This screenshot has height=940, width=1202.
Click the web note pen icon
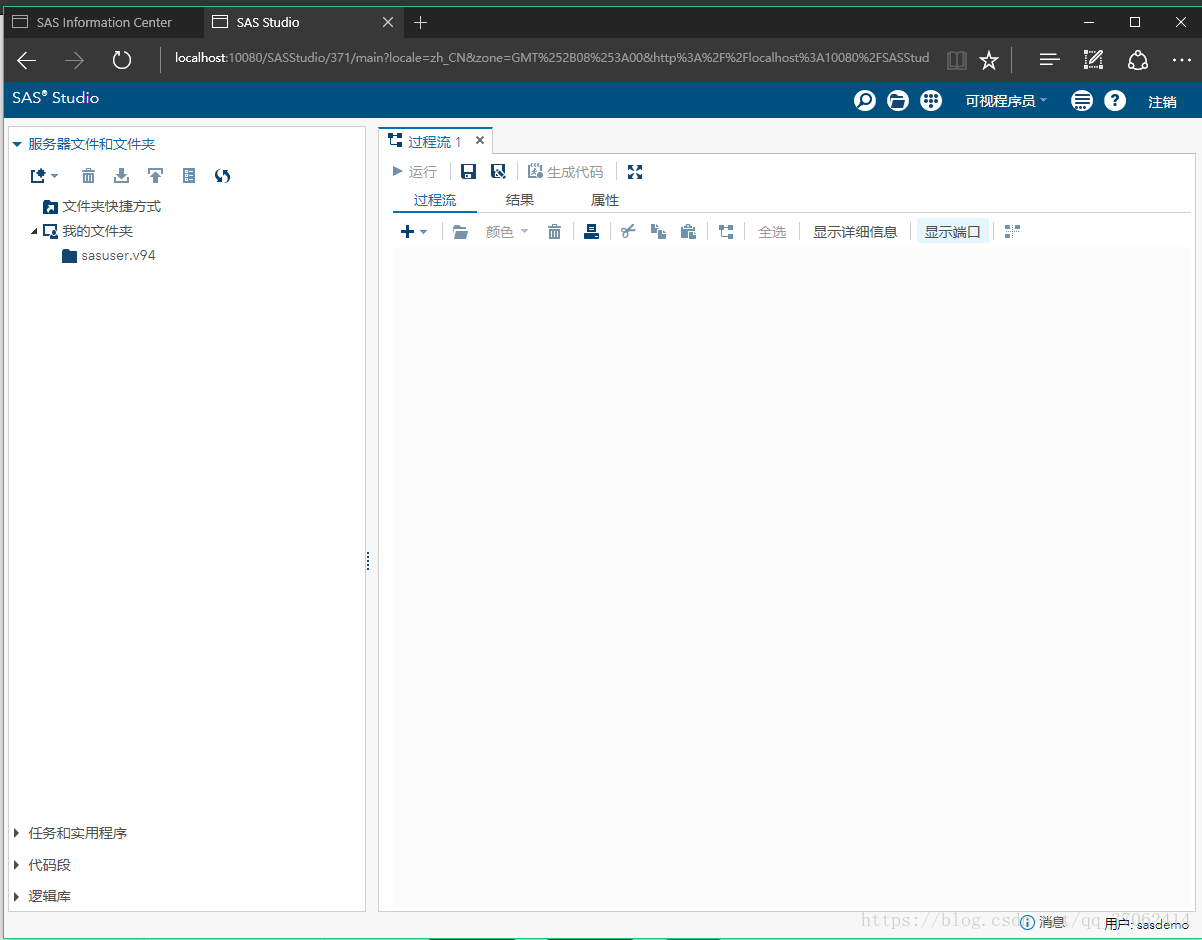pyautogui.click(x=1093, y=60)
